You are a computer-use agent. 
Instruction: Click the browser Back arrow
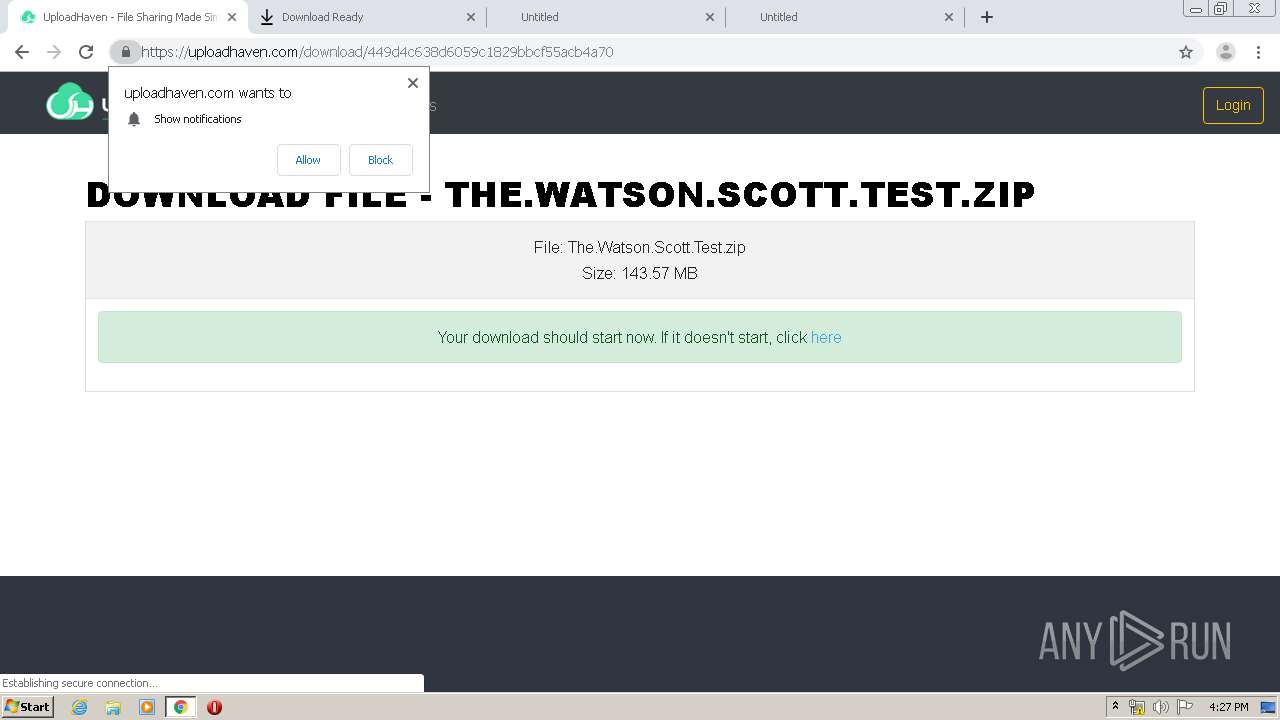click(22, 52)
